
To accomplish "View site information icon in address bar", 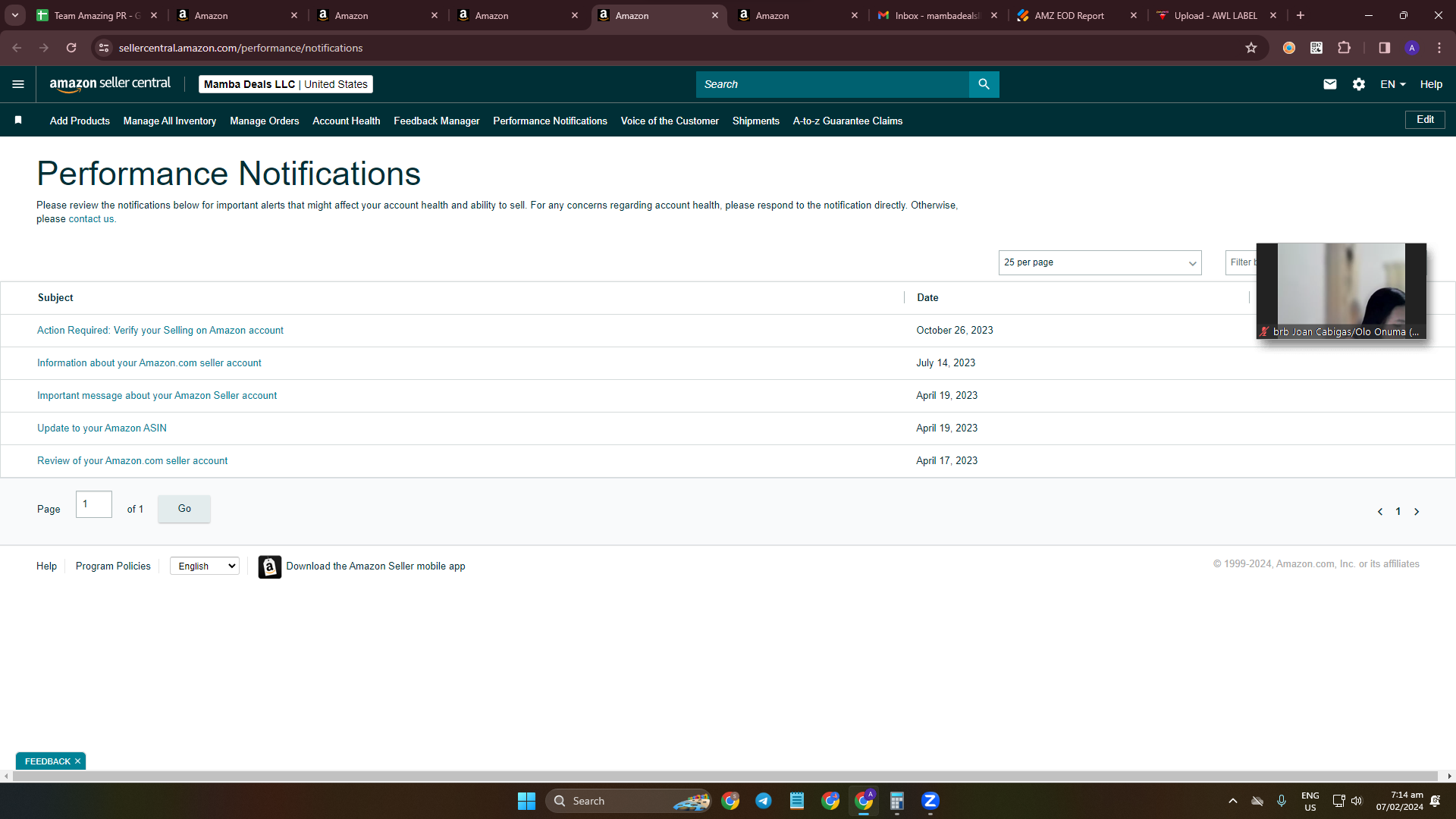I will [x=104, y=48].
